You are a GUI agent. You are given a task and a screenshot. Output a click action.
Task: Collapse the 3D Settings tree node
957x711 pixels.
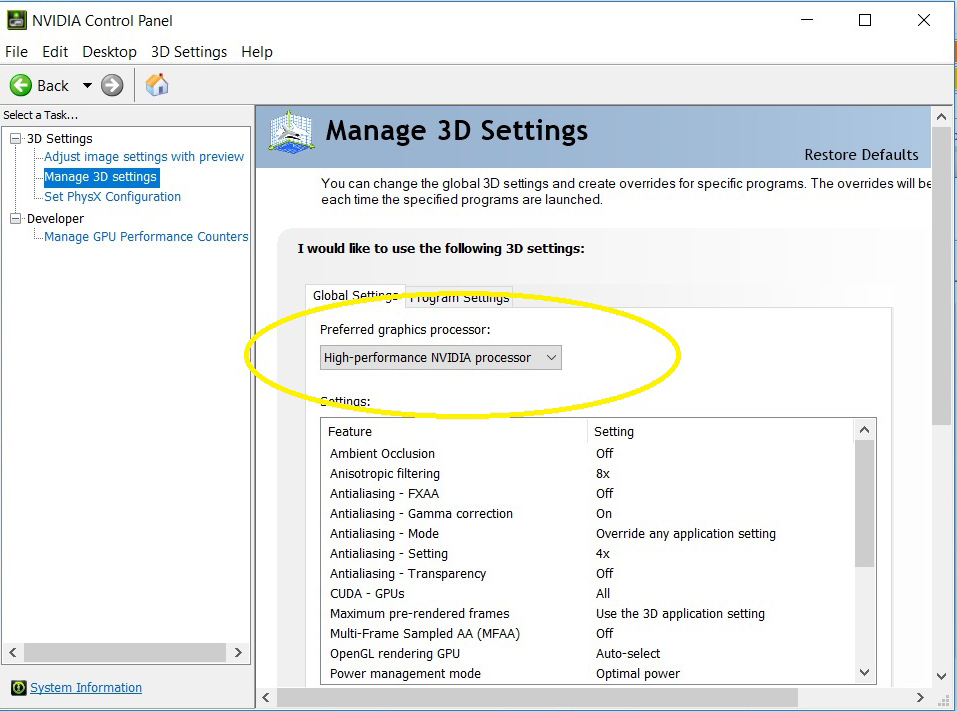coord(15,139)
